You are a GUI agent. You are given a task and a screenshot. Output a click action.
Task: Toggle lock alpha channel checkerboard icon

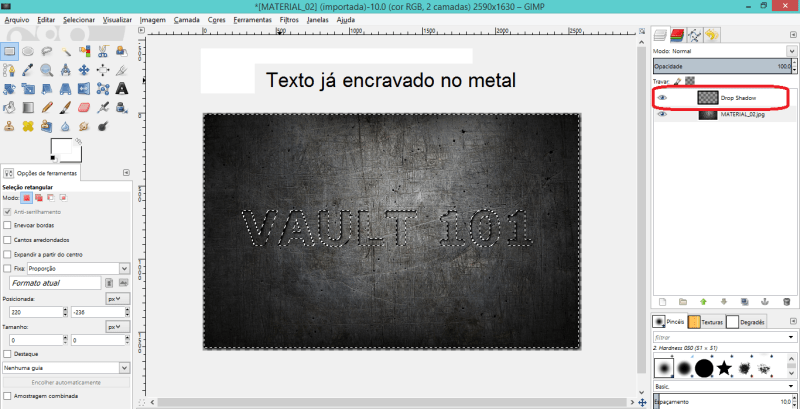coord(690,81)
